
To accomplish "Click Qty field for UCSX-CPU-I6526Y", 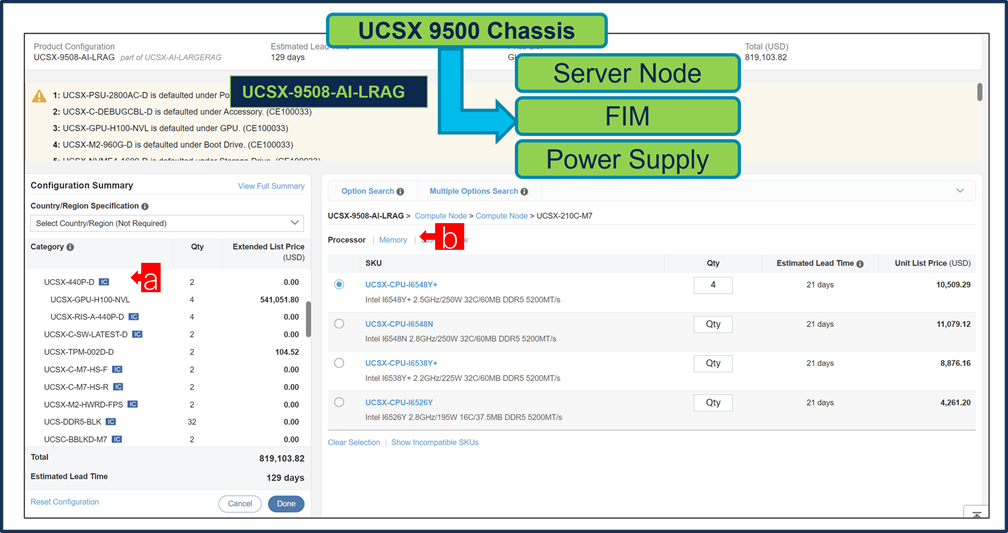I will [713, 402].
